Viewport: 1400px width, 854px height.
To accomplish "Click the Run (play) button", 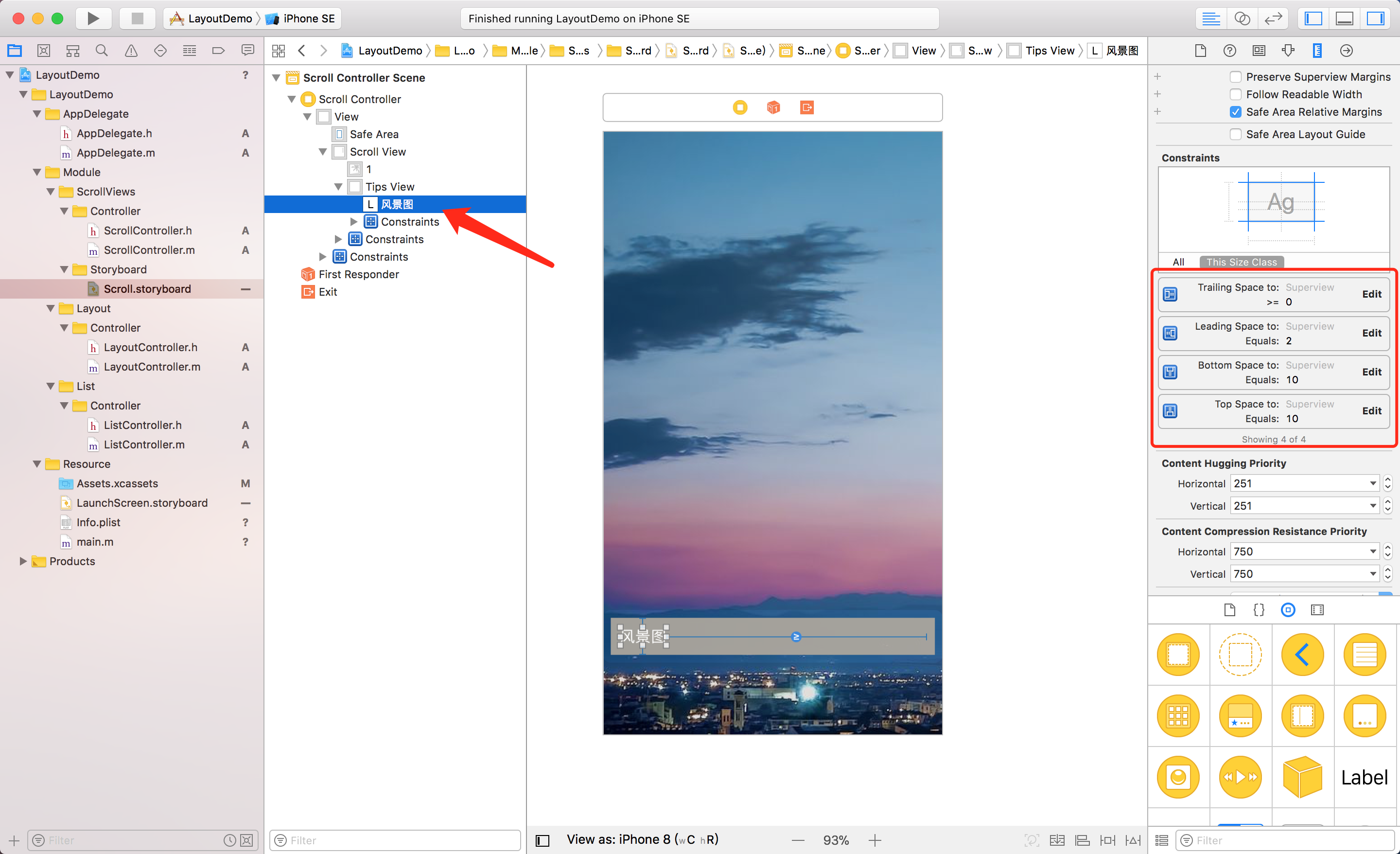I will 93,18.
